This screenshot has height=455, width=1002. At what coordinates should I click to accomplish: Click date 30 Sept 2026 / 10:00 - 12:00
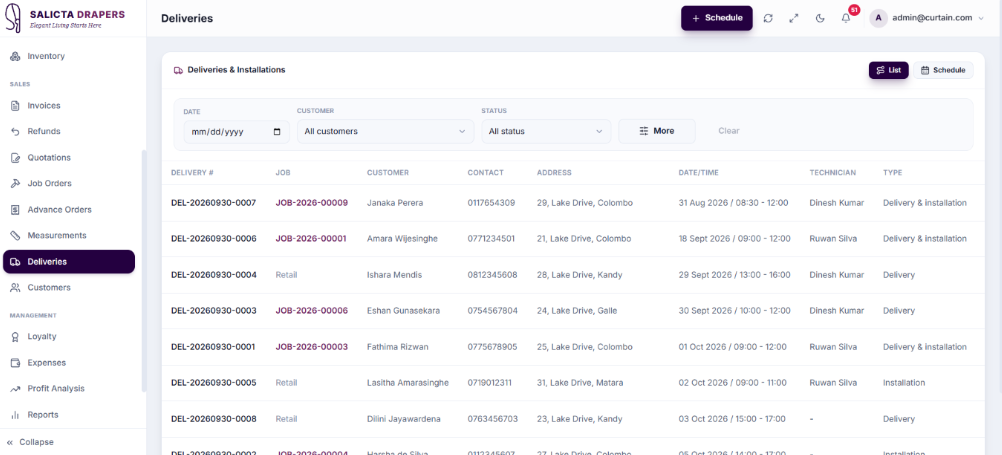(x=734, y=311)
